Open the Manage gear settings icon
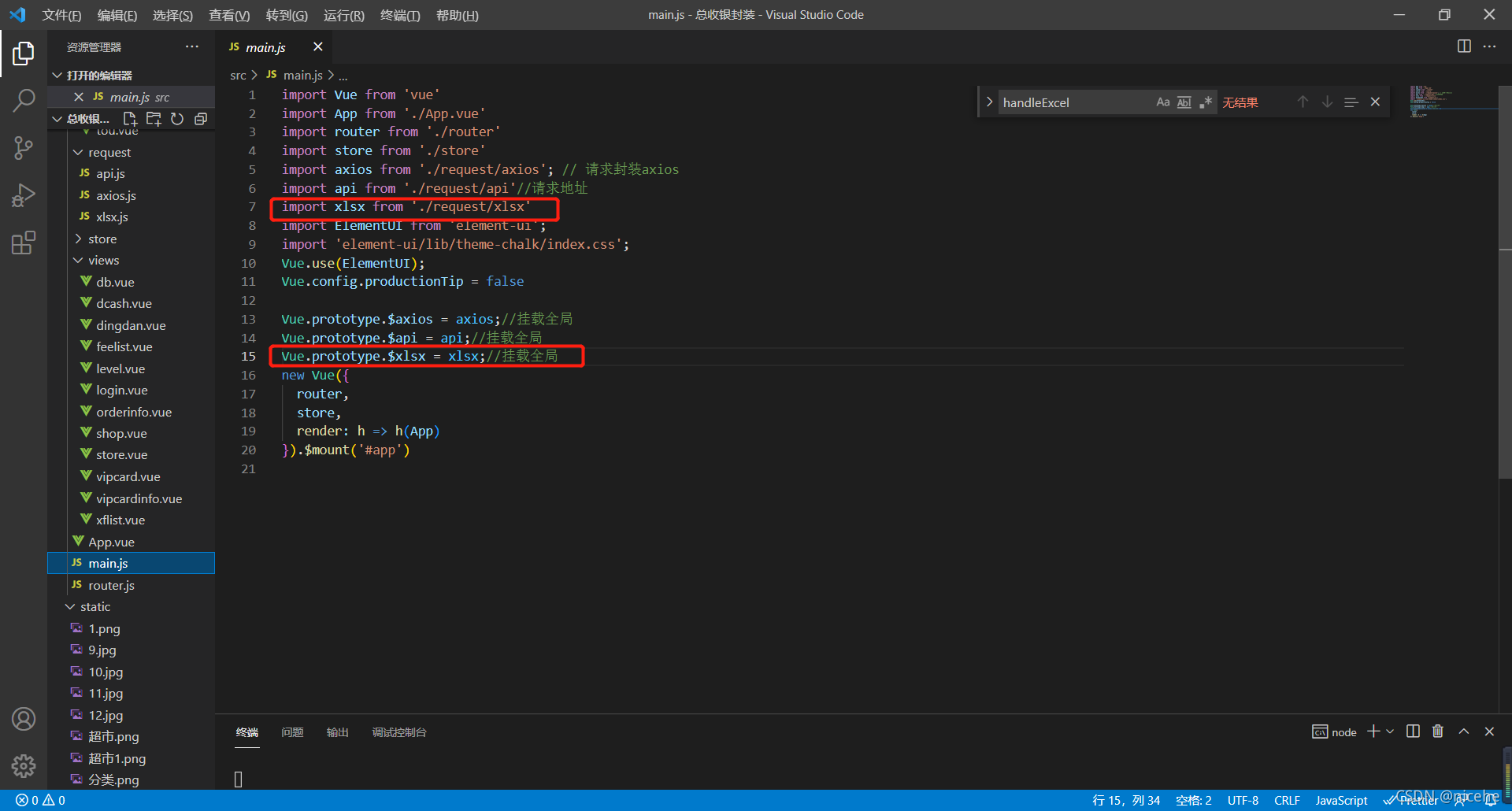The height and width of the screenshot is (811, 1512). [24, 765]
